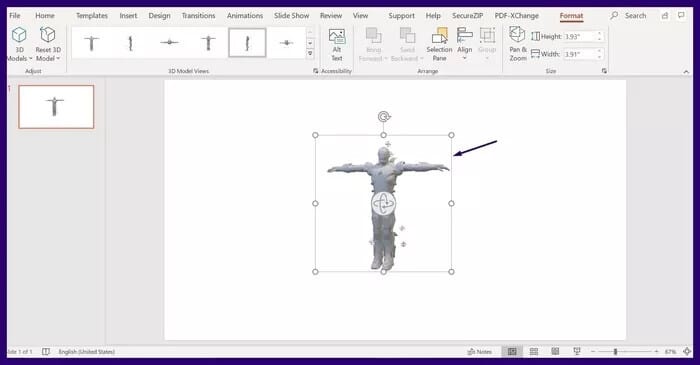Select the sixth 3D model view preset
The image size is (700, 365).
pyautogui.click(x=286, y=43)
